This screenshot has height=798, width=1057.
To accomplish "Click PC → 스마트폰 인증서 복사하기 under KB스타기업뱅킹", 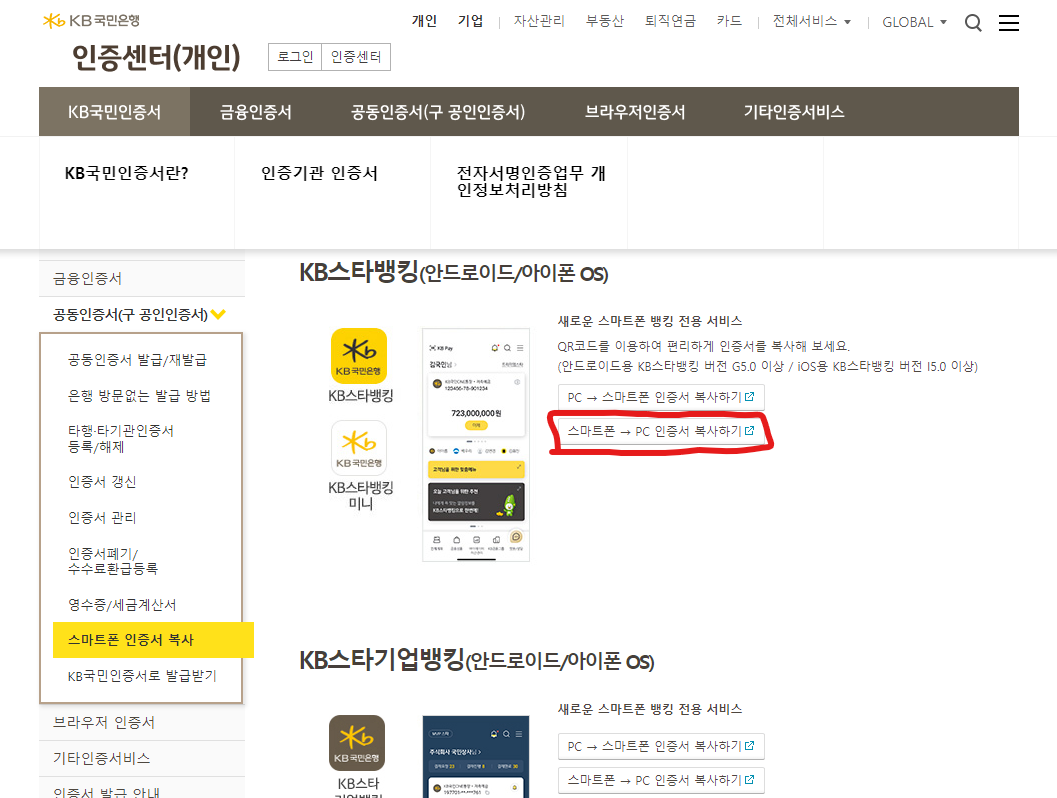I will [661, 746].
